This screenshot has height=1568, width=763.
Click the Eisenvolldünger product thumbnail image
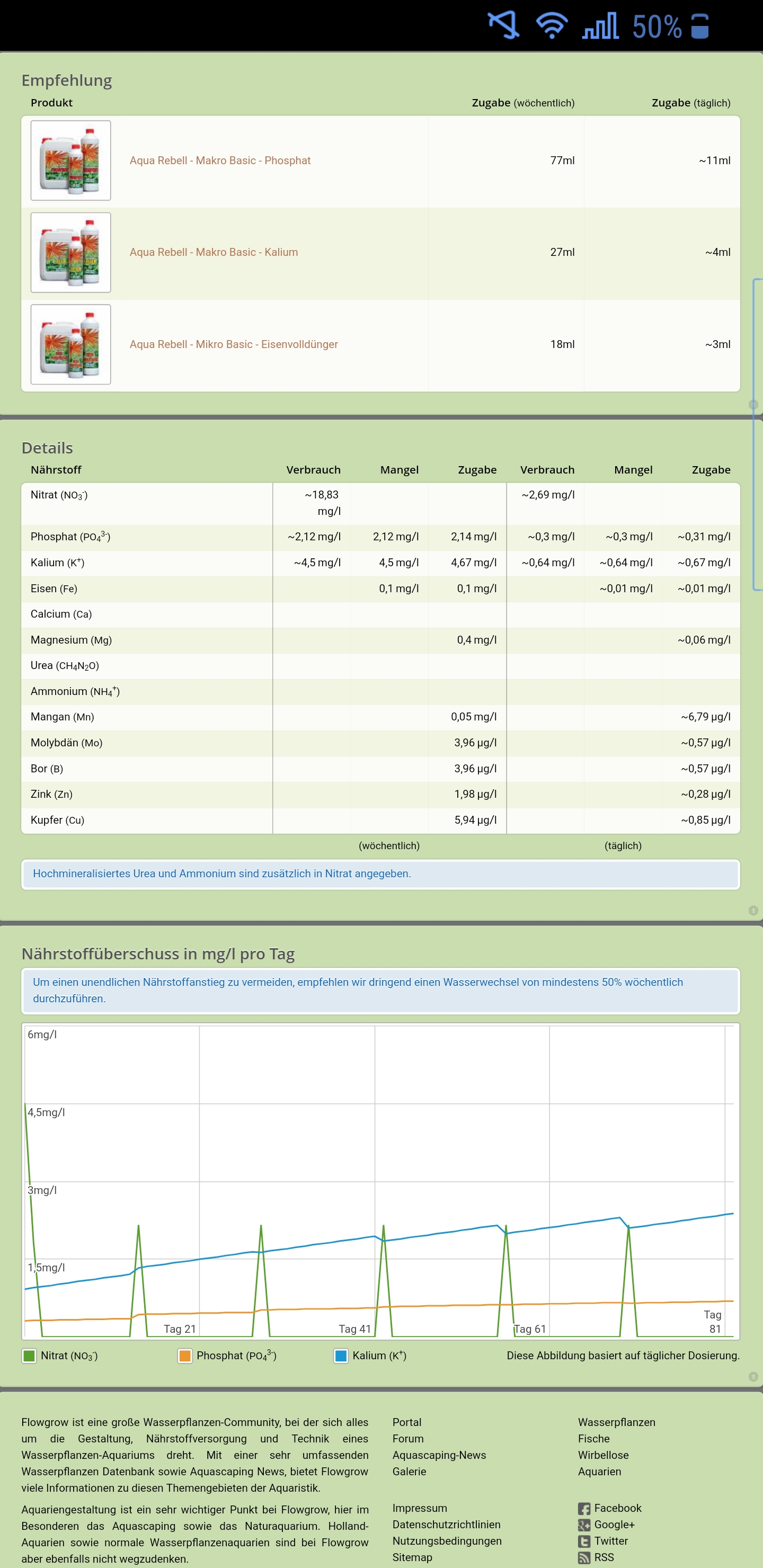[70, 344]
